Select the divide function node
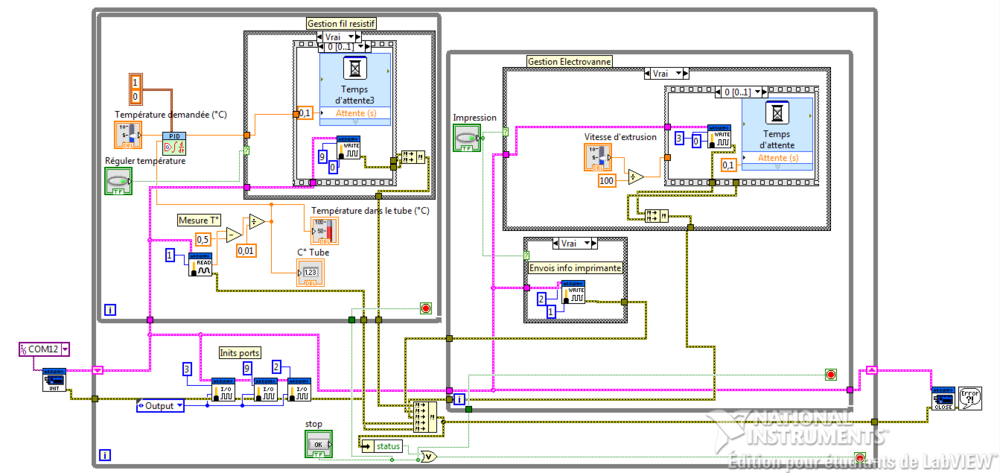The width and height of the screenshot is (1000, 473). 256,222
